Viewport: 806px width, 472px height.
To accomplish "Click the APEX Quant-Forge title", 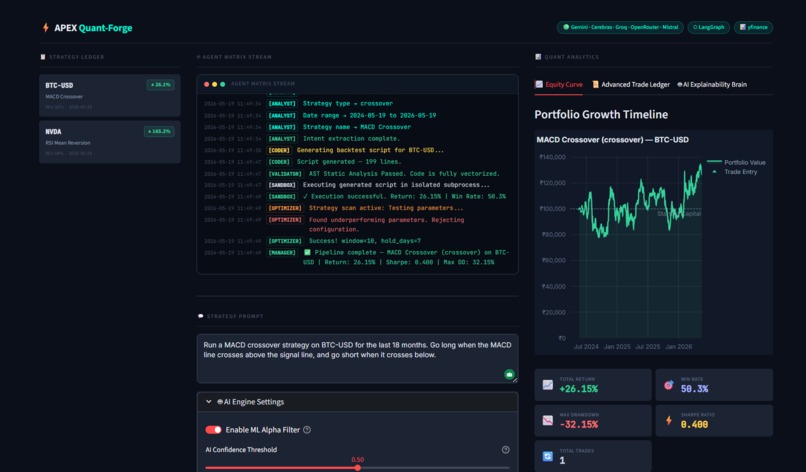I will (x=93, y=28).
